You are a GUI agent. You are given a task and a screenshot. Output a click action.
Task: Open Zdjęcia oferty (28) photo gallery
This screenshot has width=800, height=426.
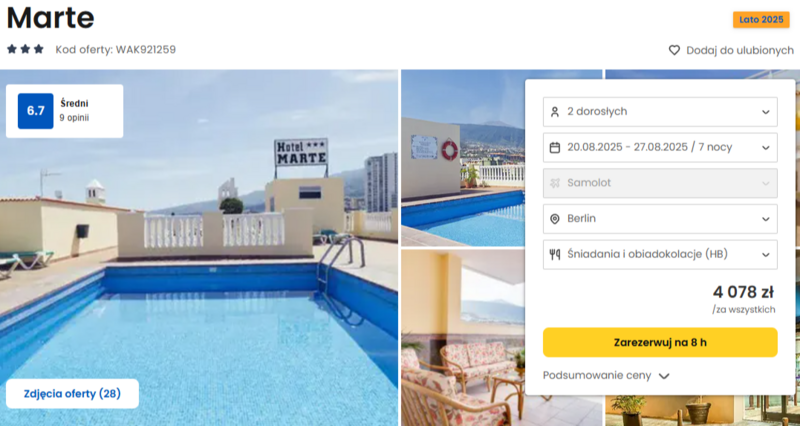(x=72, y=394)
